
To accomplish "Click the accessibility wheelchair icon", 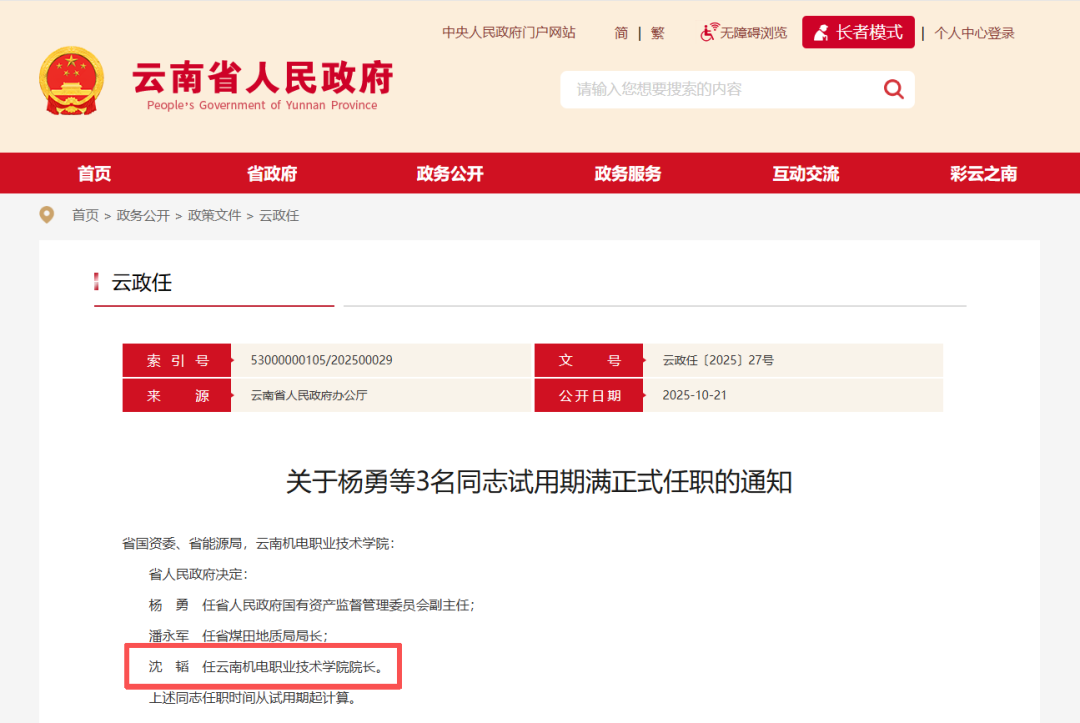I will (x=707, y=31).
